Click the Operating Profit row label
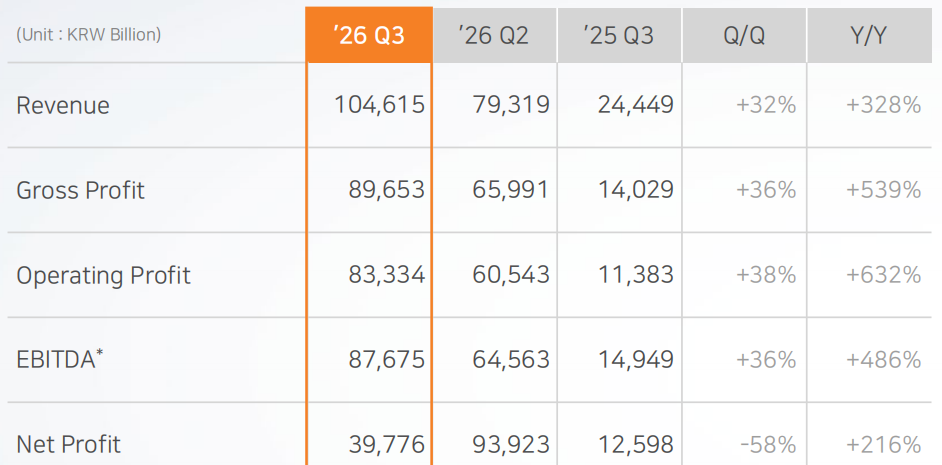This screenshot has height=465, width=942. 103,276
